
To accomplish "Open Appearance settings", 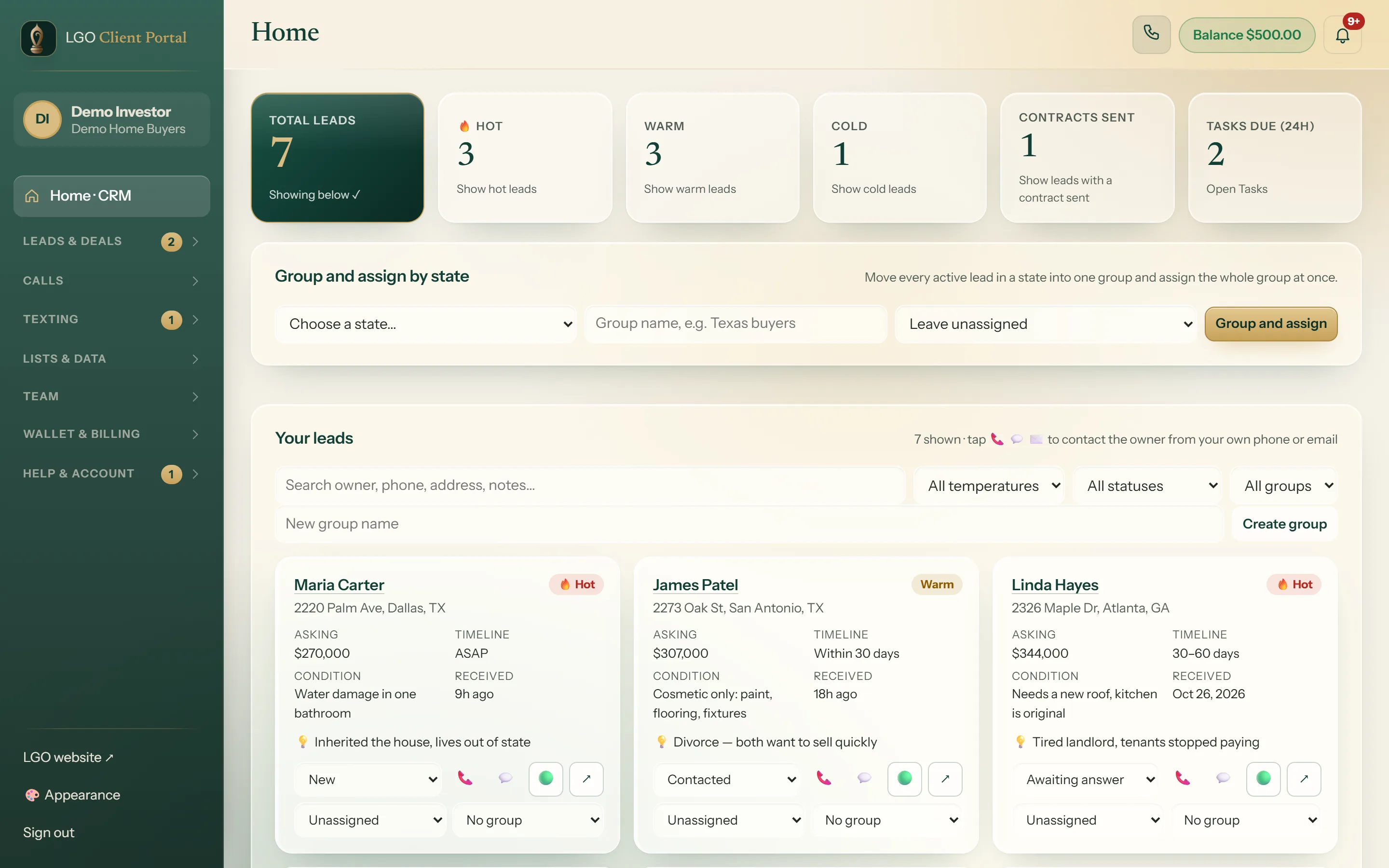I will (x=72, y=795).
